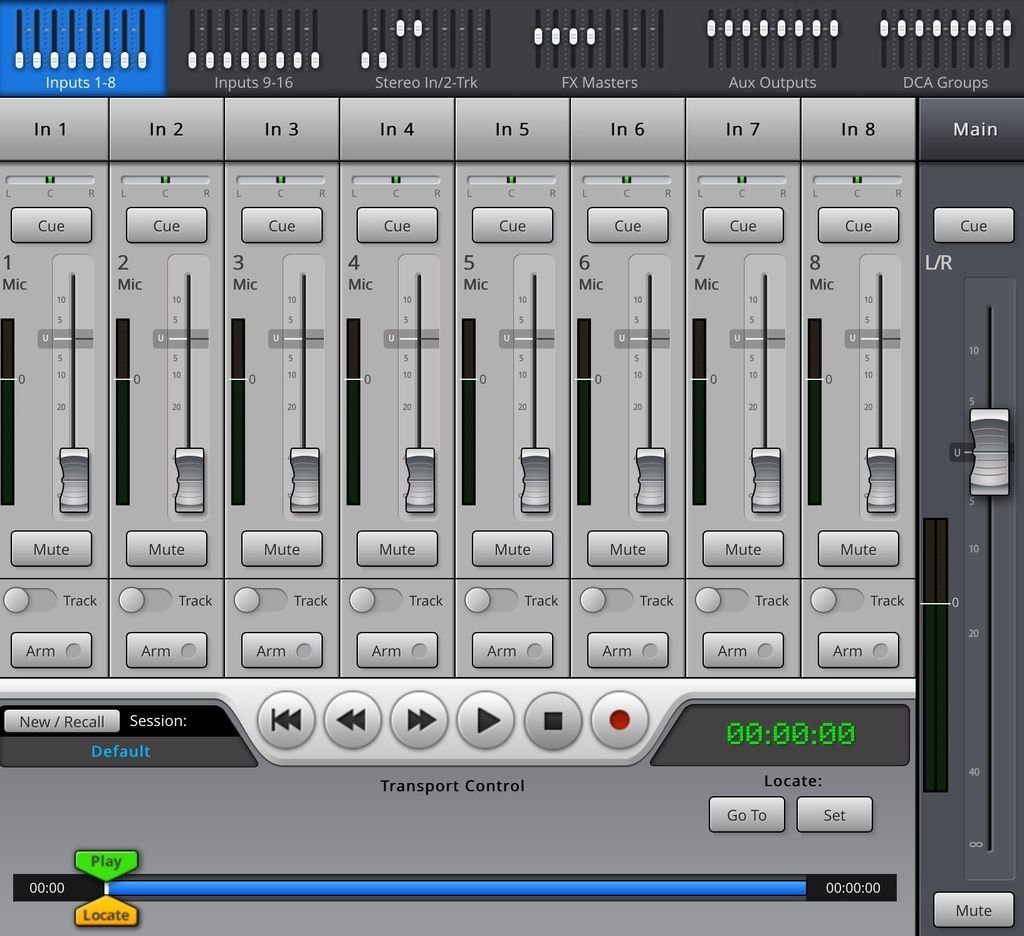The image size is (1024, 936).
Task: Click the In 1 channel fader knob
Action: (74, 480)
